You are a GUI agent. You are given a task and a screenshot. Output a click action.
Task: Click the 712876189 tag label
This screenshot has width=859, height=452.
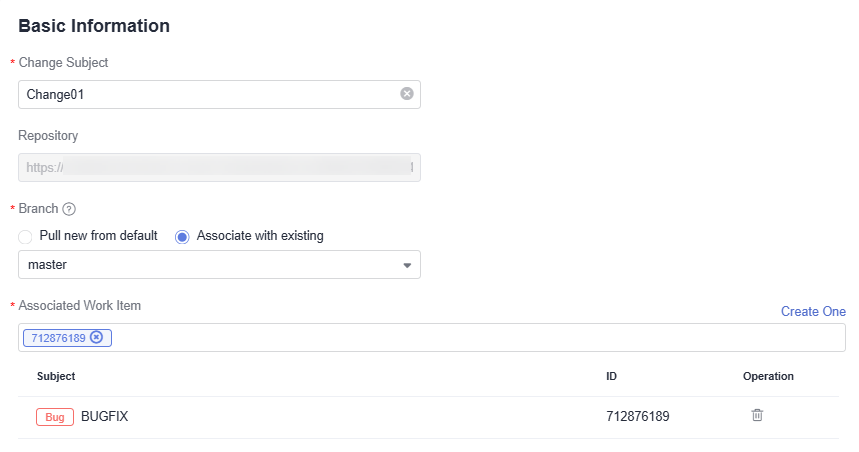point(58,338)
